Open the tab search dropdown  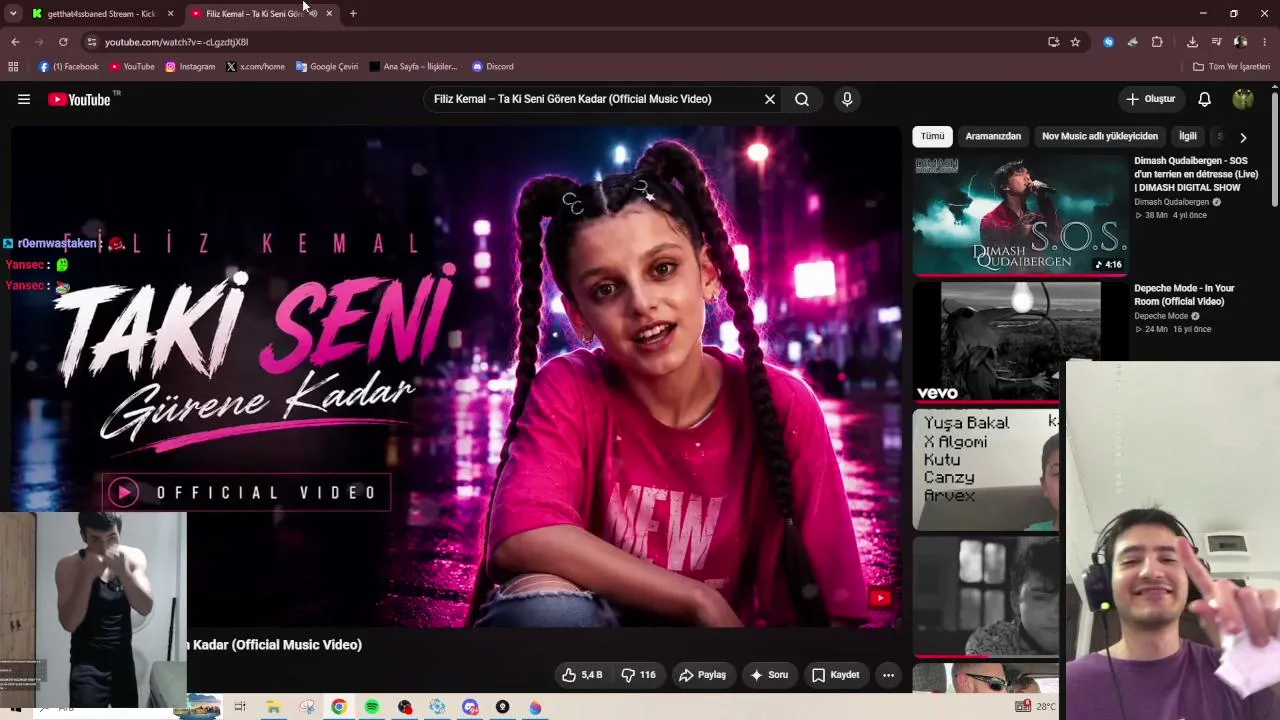[x=13, y=14]
